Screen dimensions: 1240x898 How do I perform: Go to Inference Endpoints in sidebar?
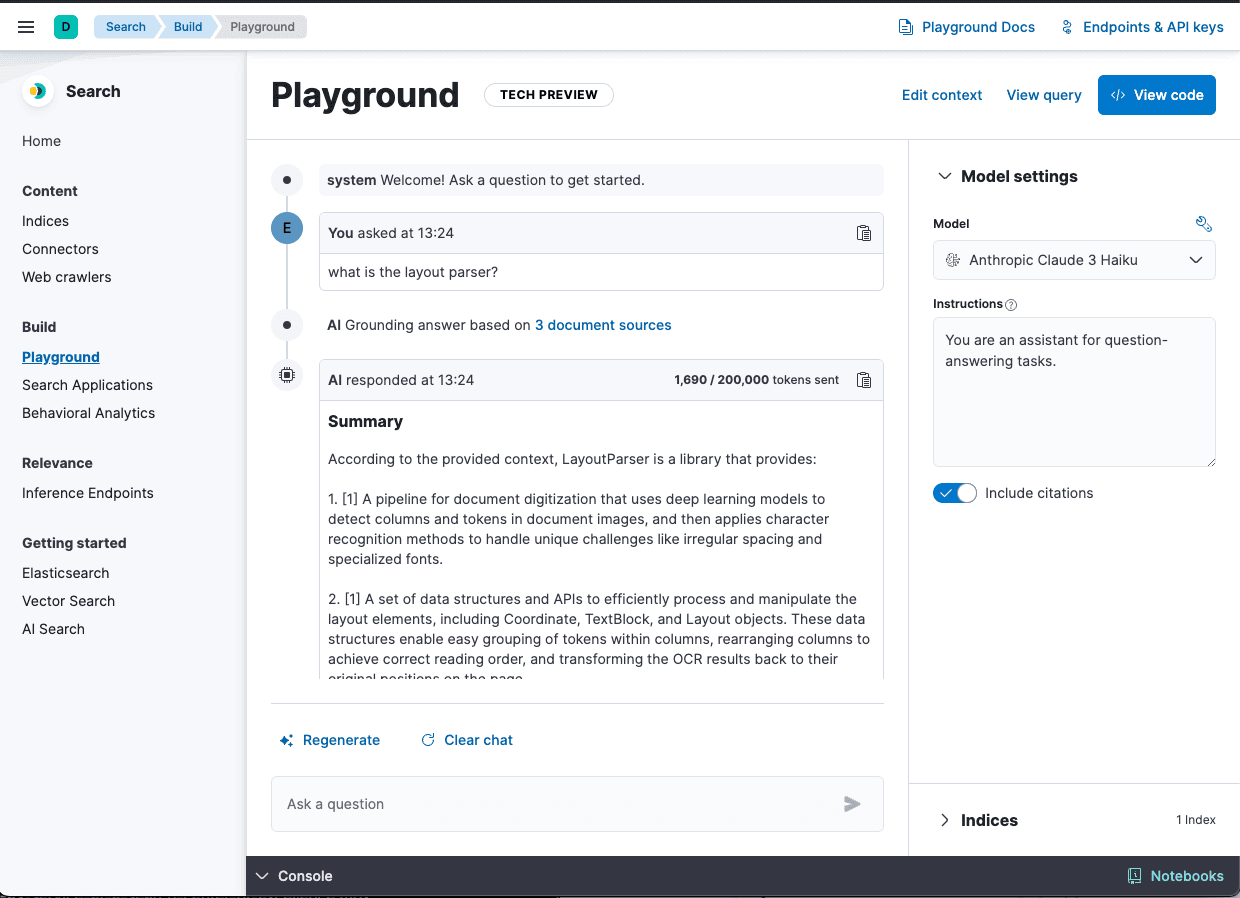[88, 493]
